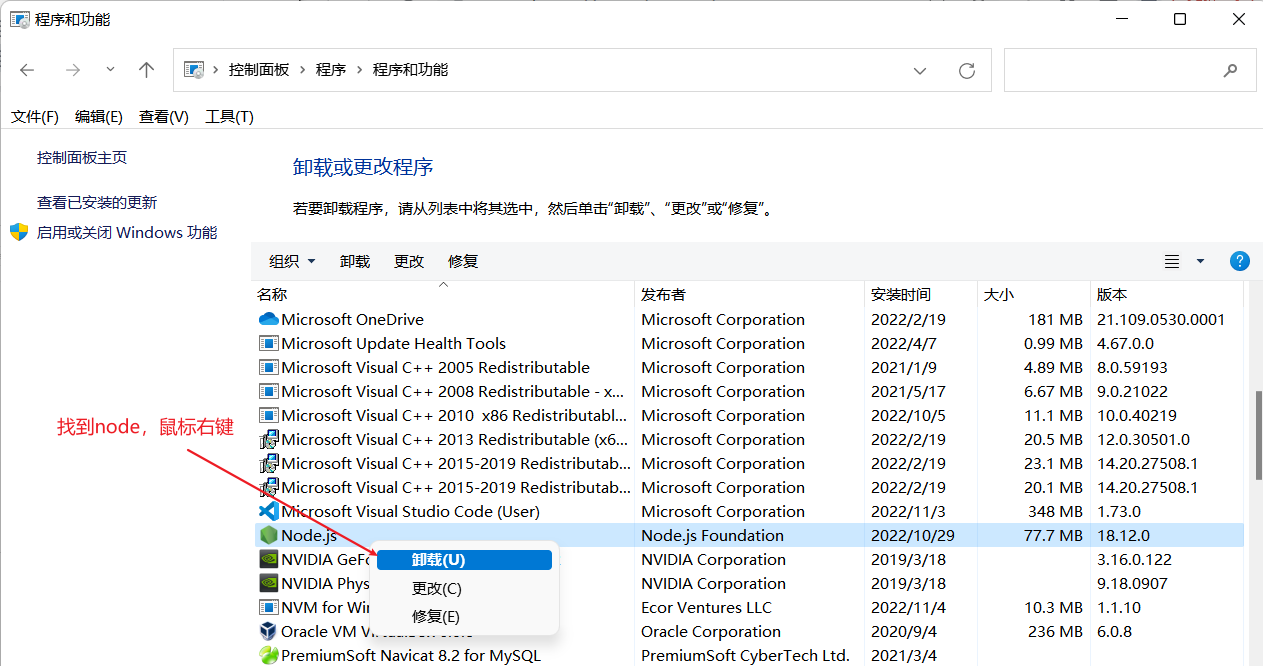
Task: Select Microsoft Update Health Tools row
Action: [749, 344]
